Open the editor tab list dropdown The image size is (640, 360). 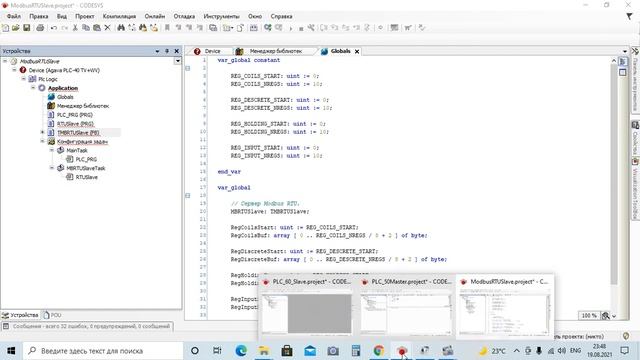click(625, 51)
